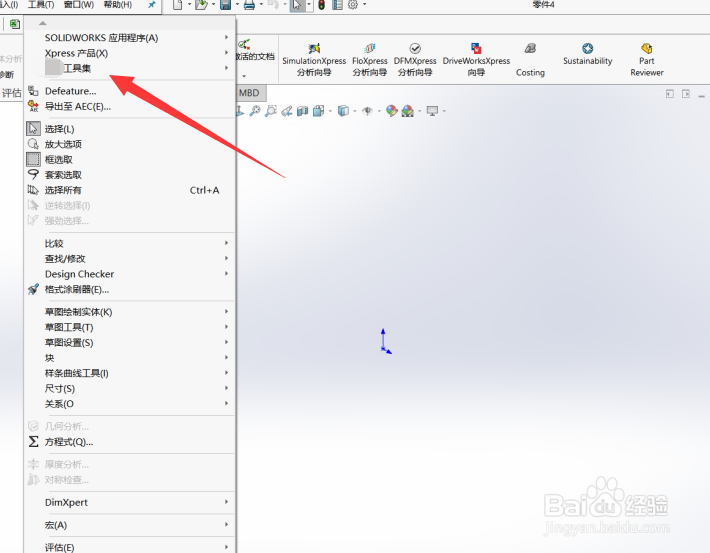
Task: Choose 导出至 AEC(E)... menu item
Action: 130,106
